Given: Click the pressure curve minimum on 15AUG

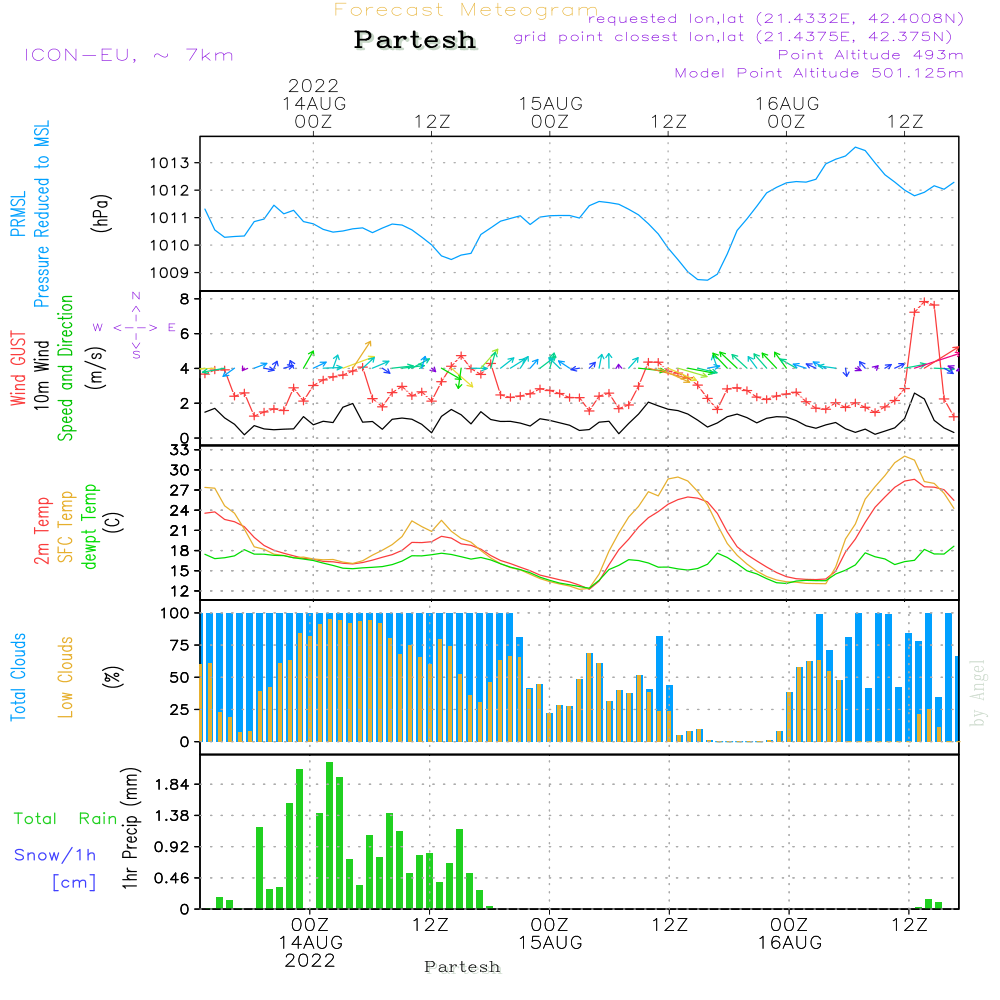Looking at the screenshot, I should [704, 280].
